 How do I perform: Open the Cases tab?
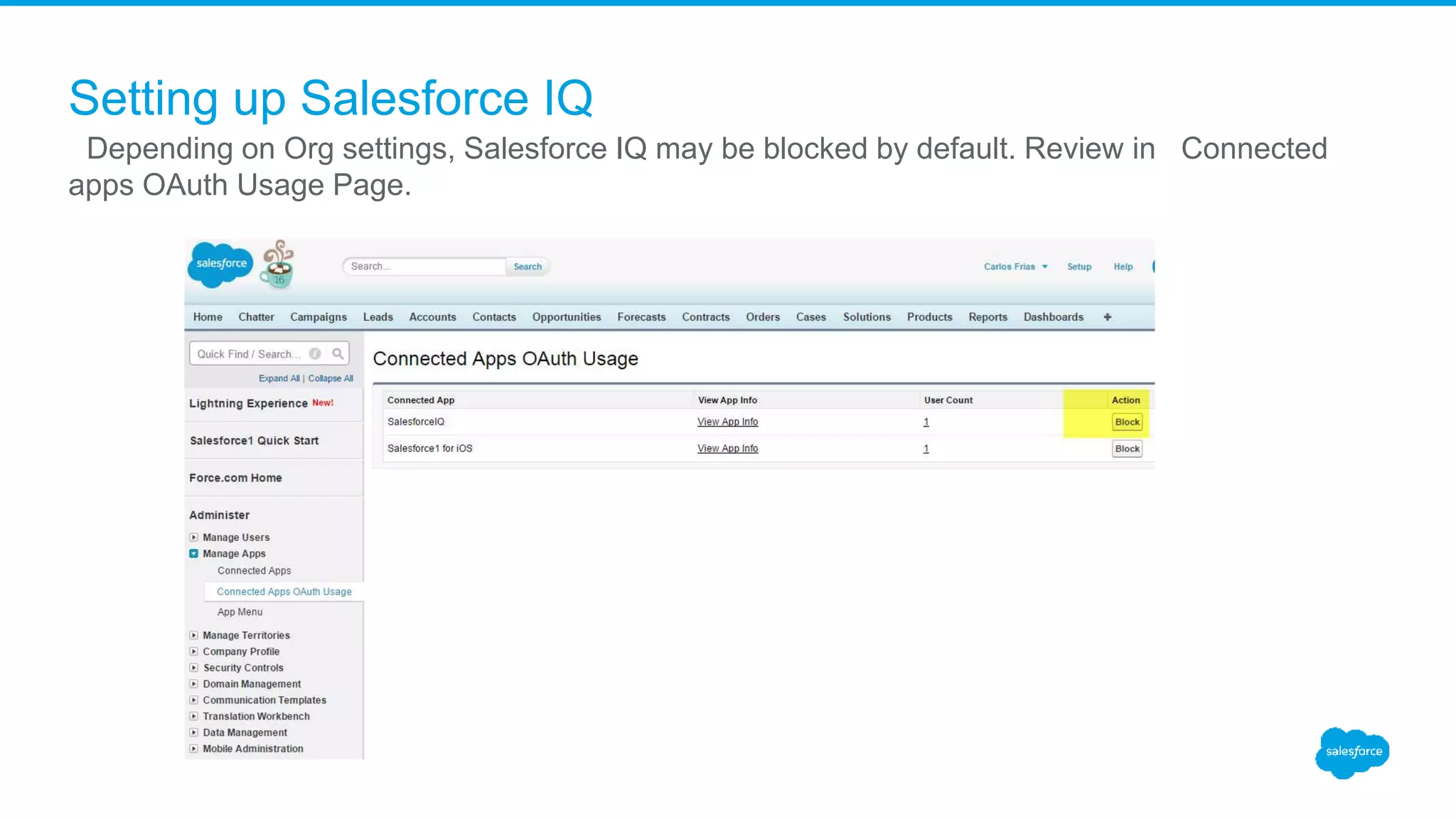click(x=811, y=317)
